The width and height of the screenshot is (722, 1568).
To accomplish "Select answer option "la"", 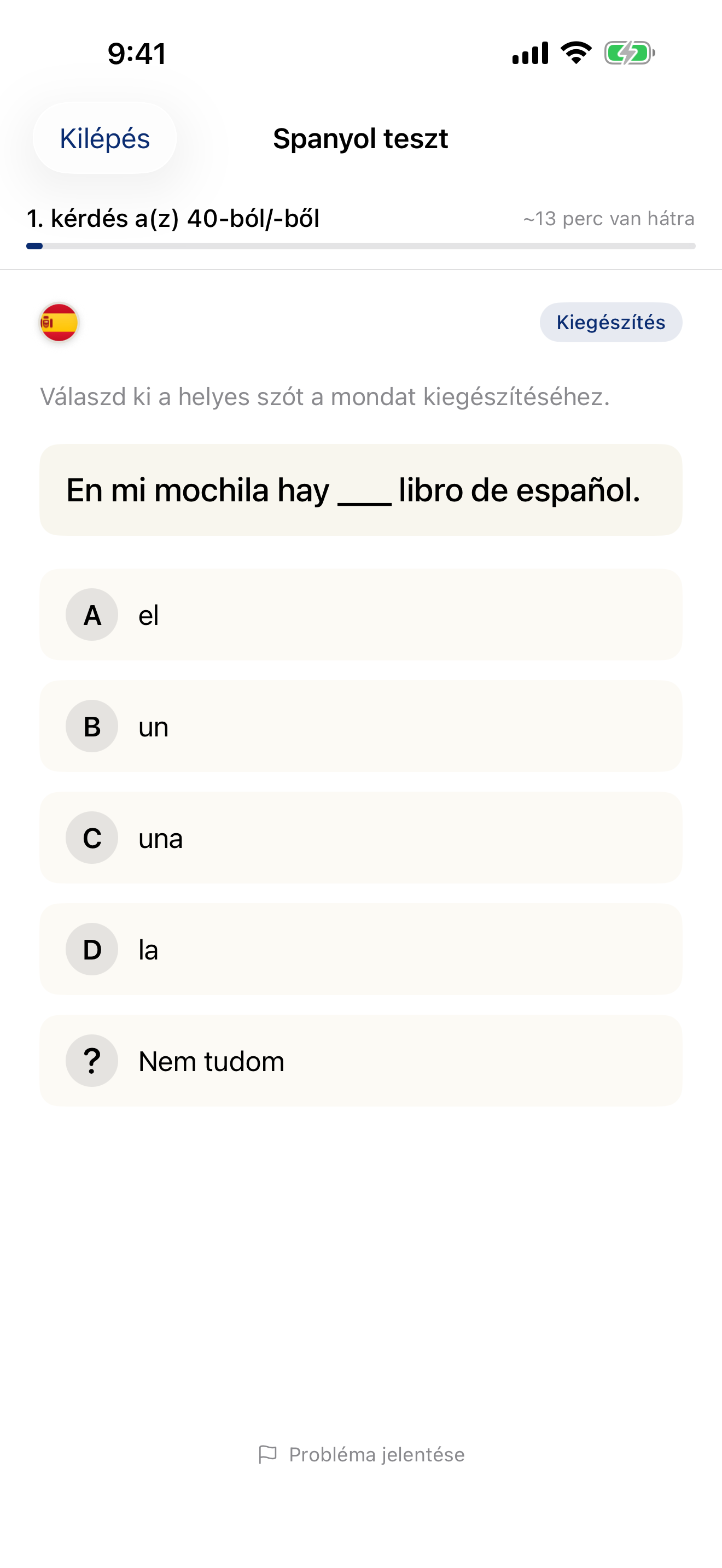I will [360, 950].
